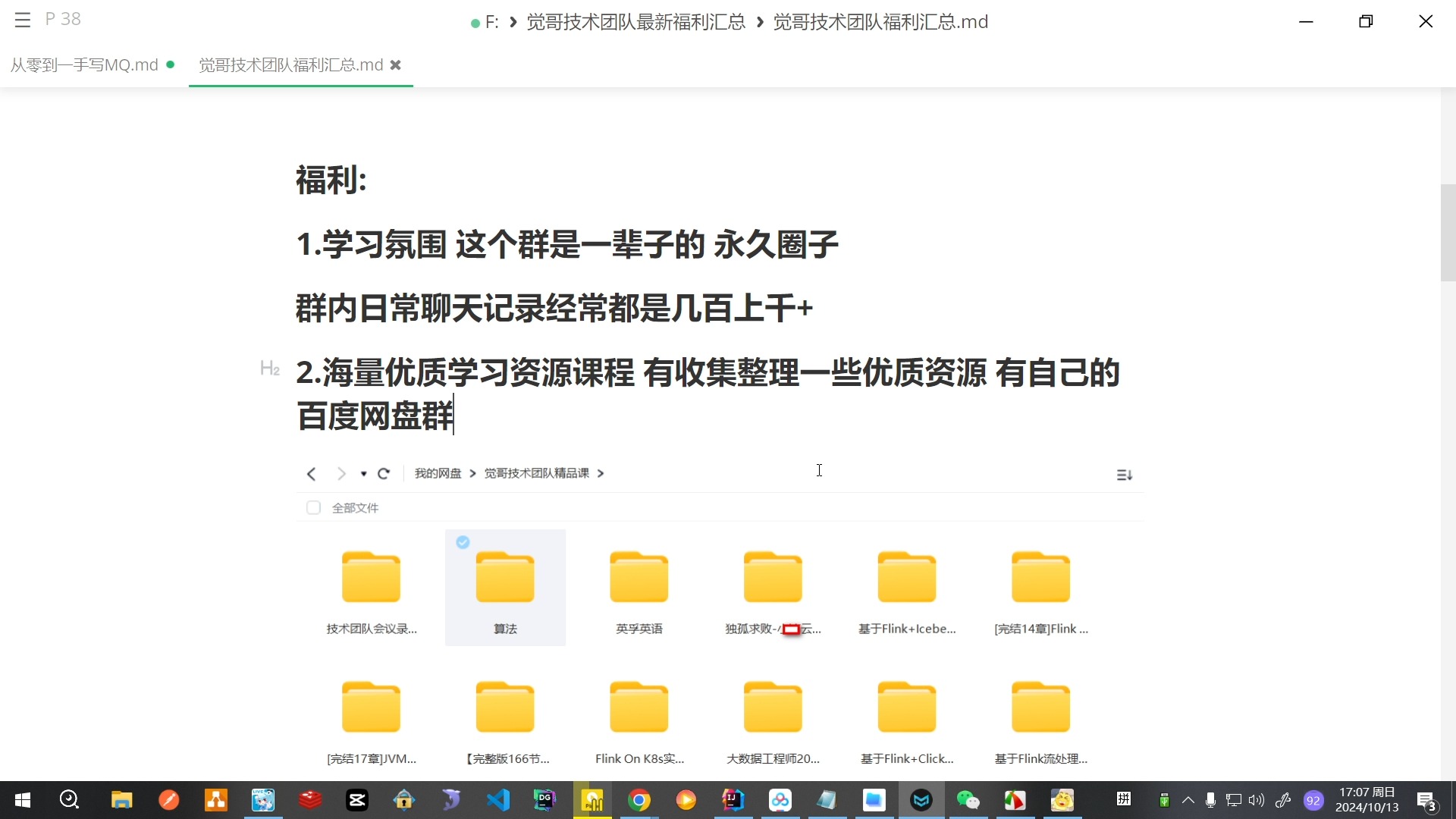Open Visual Studio Code from taskbar
This screenshot has width=1456, height=819.
point(498,800)
